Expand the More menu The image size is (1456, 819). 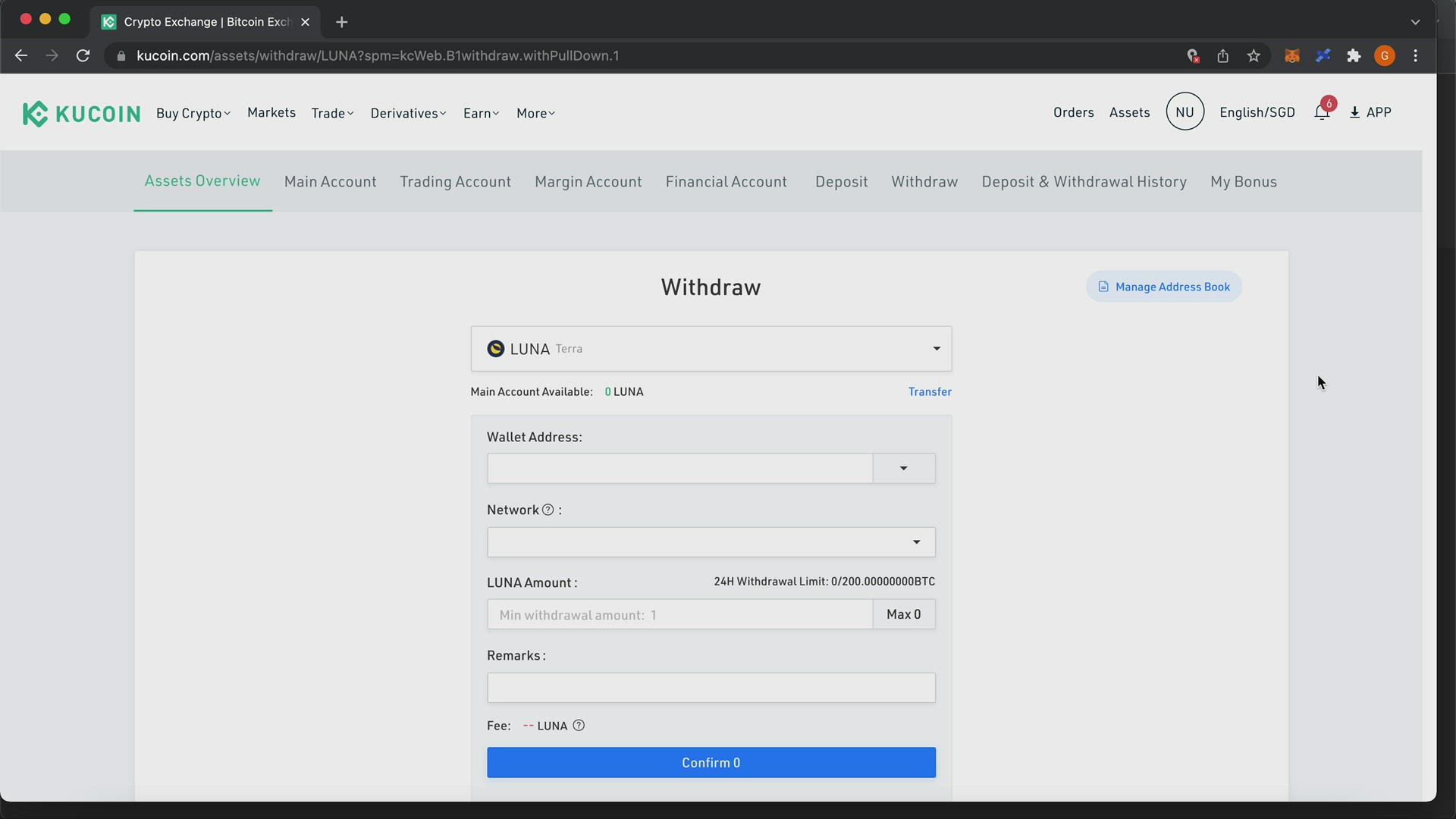tap(535, 113)
